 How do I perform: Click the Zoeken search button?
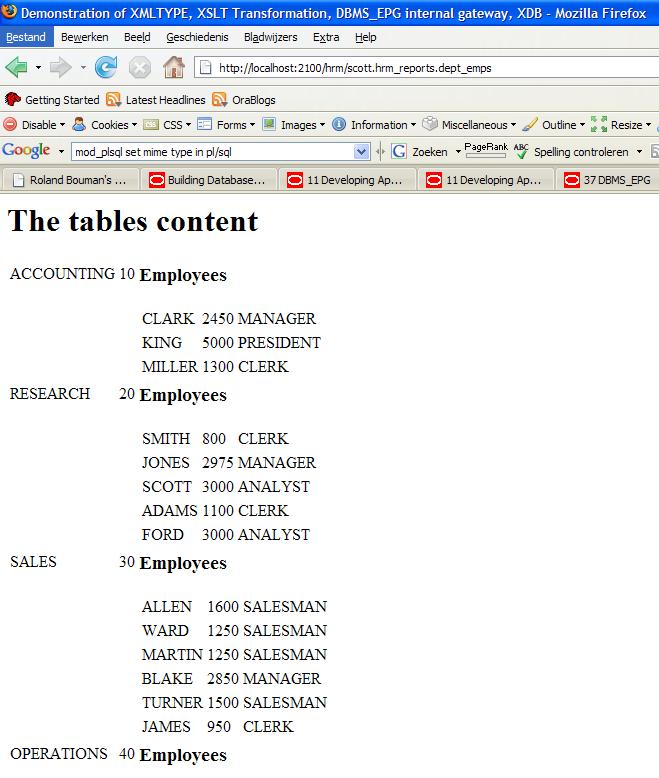pos(420,152)
